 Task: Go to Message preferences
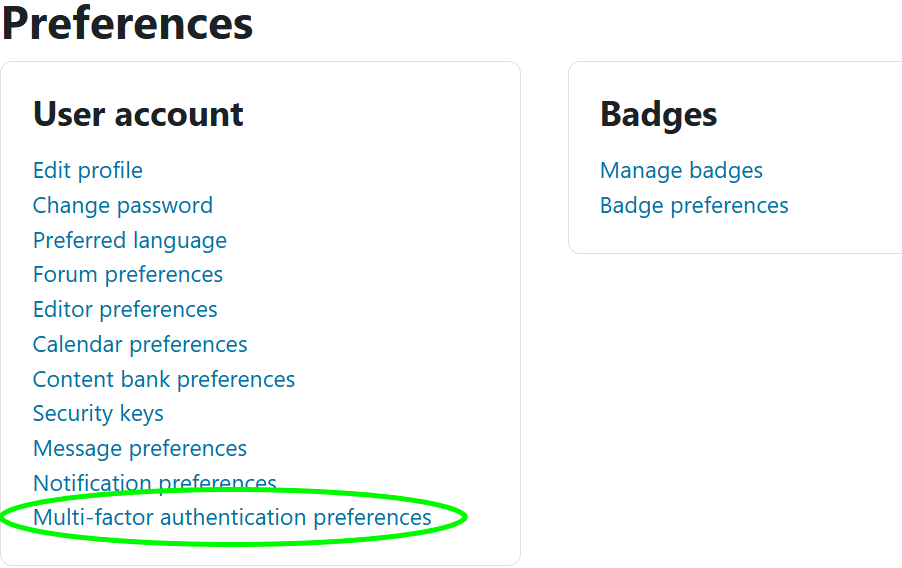pyautogui.click(x=139, y=448)
